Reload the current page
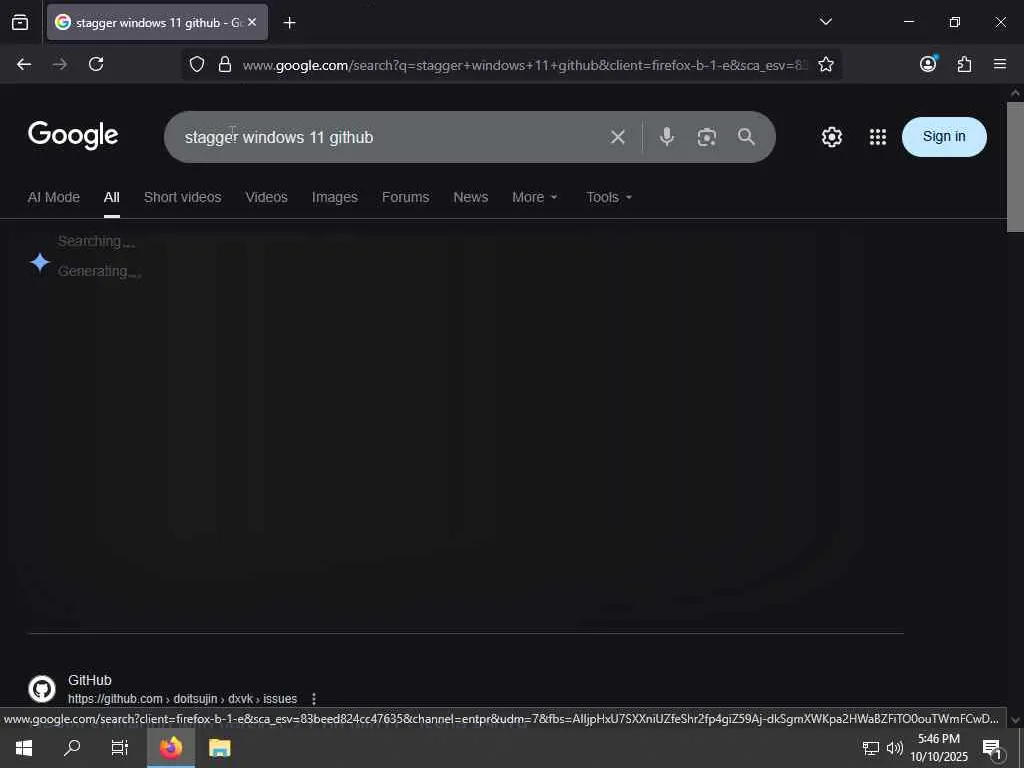The height and width of the screenshot is (768, 1024). tap(96, 64)
